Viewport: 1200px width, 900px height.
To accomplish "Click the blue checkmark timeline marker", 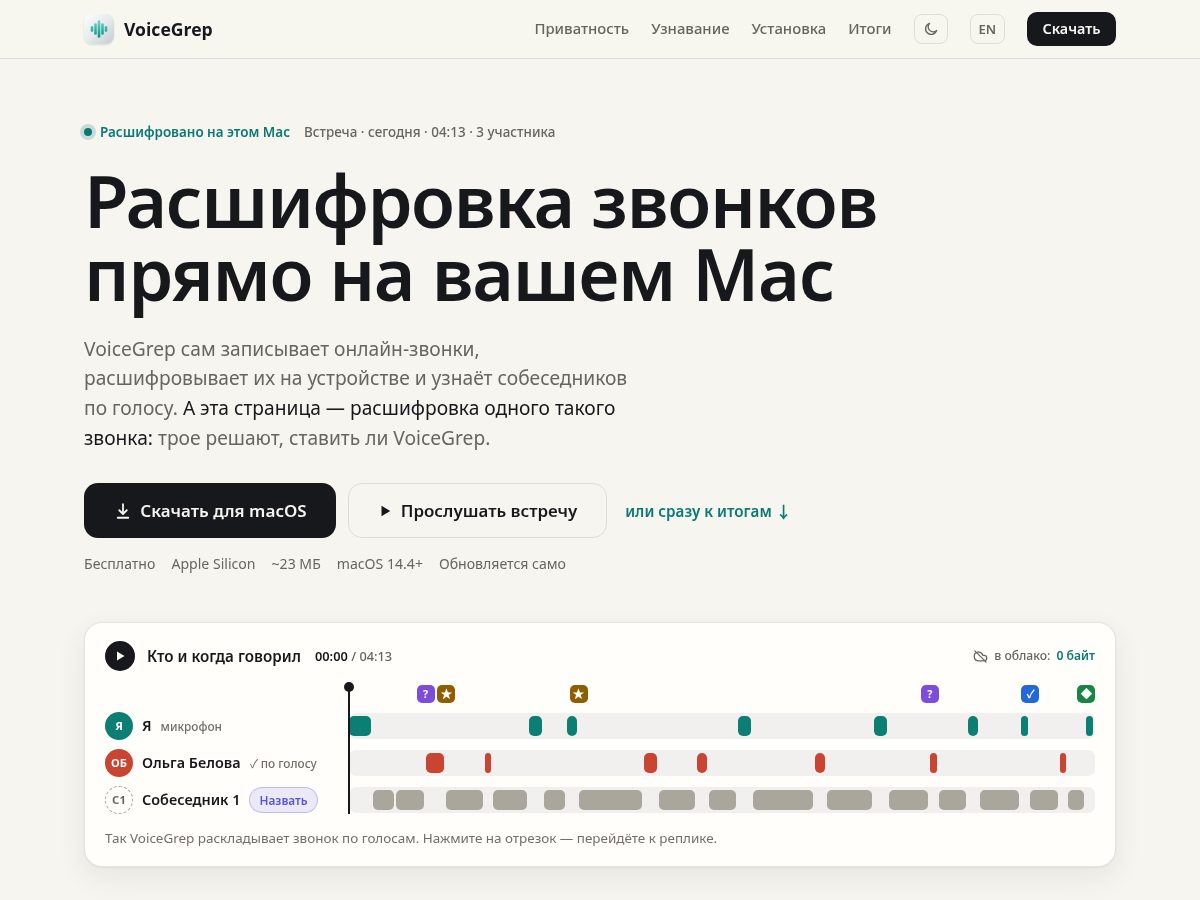I will coord(1030,694).
